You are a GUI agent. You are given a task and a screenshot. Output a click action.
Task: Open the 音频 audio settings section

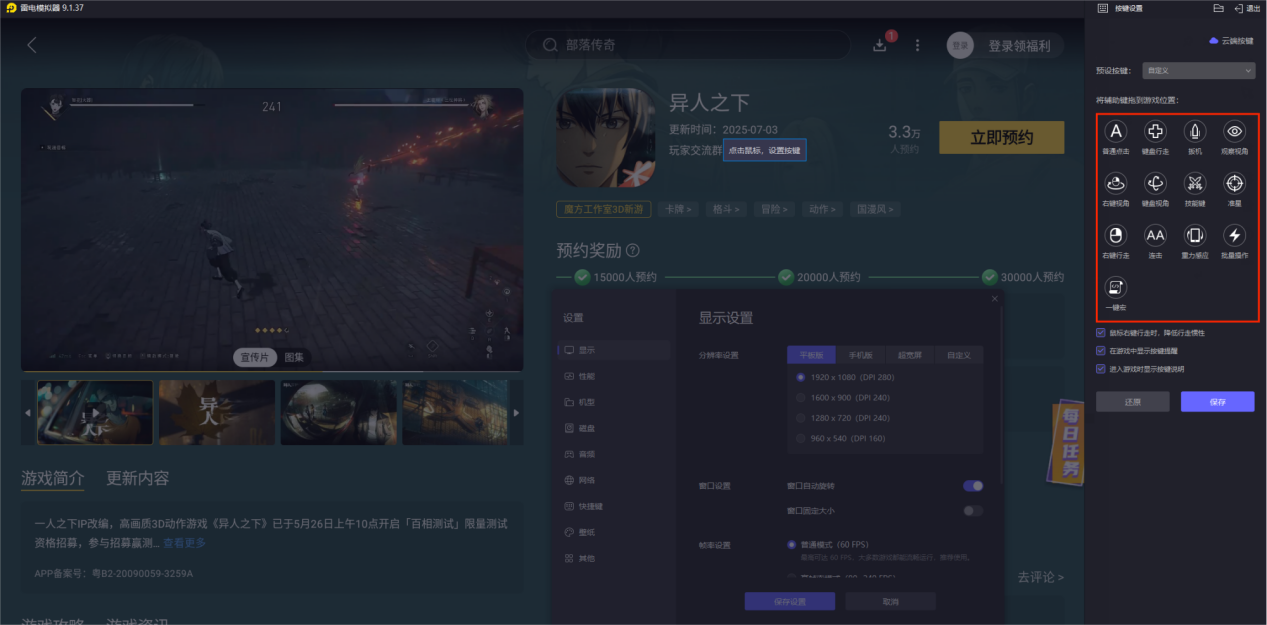coord(614,454)
